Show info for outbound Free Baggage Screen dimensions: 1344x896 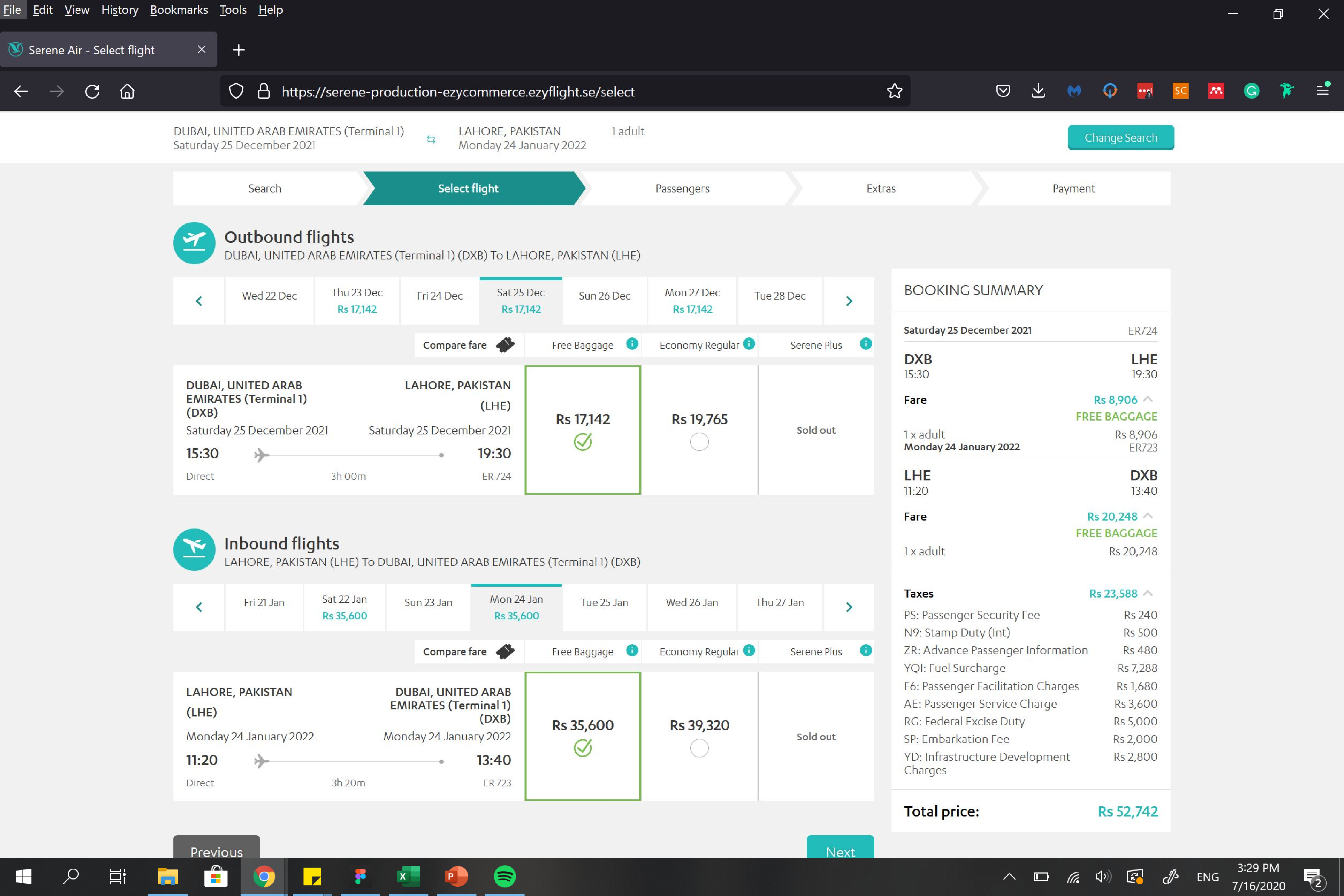tap(632, 343)
